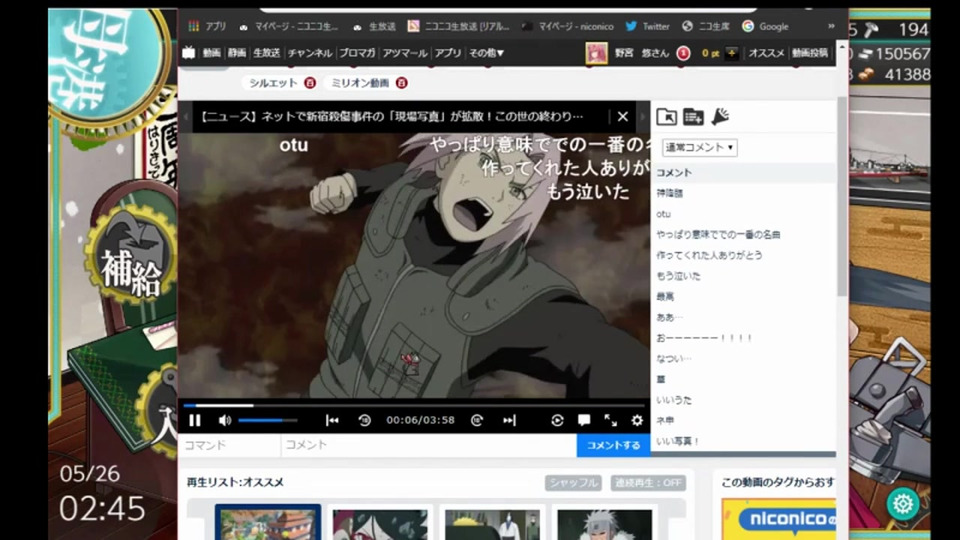Viewport: 960px width, 540px height.
Task: Select the 神階層 comment row
Action: 743,193
